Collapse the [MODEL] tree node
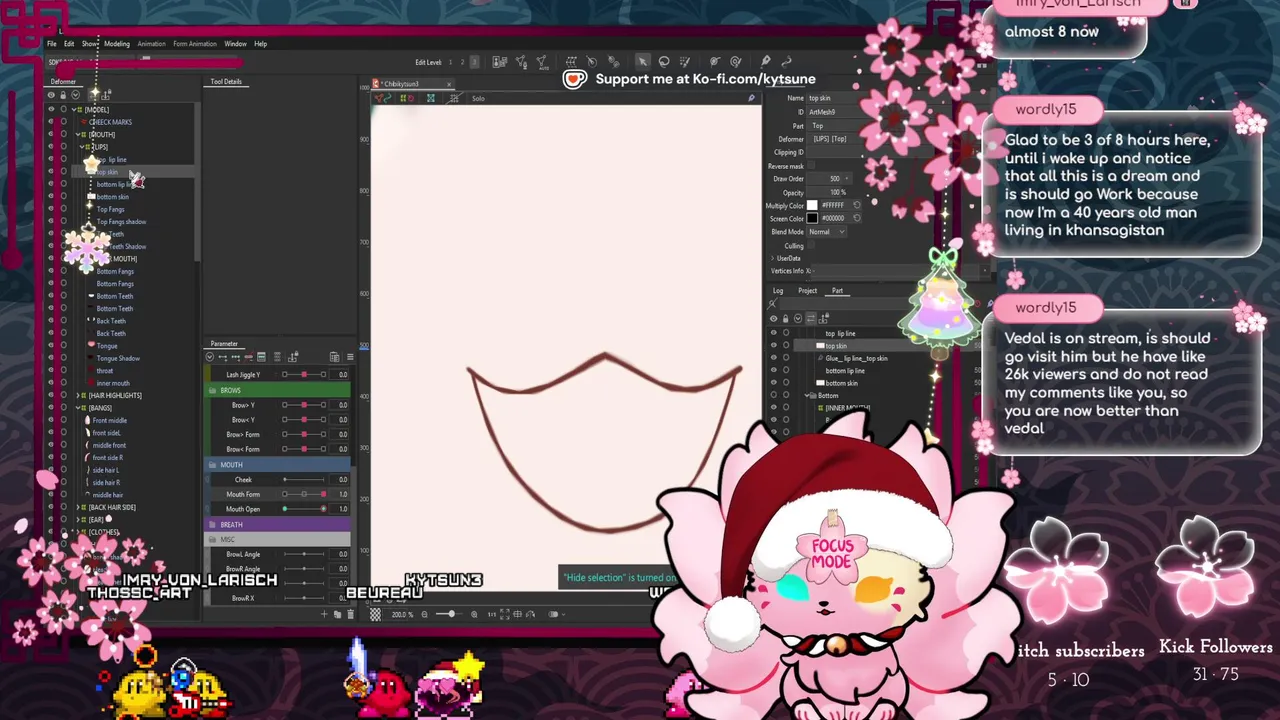Screen dimensions: 1280x720 coord(73,109)
